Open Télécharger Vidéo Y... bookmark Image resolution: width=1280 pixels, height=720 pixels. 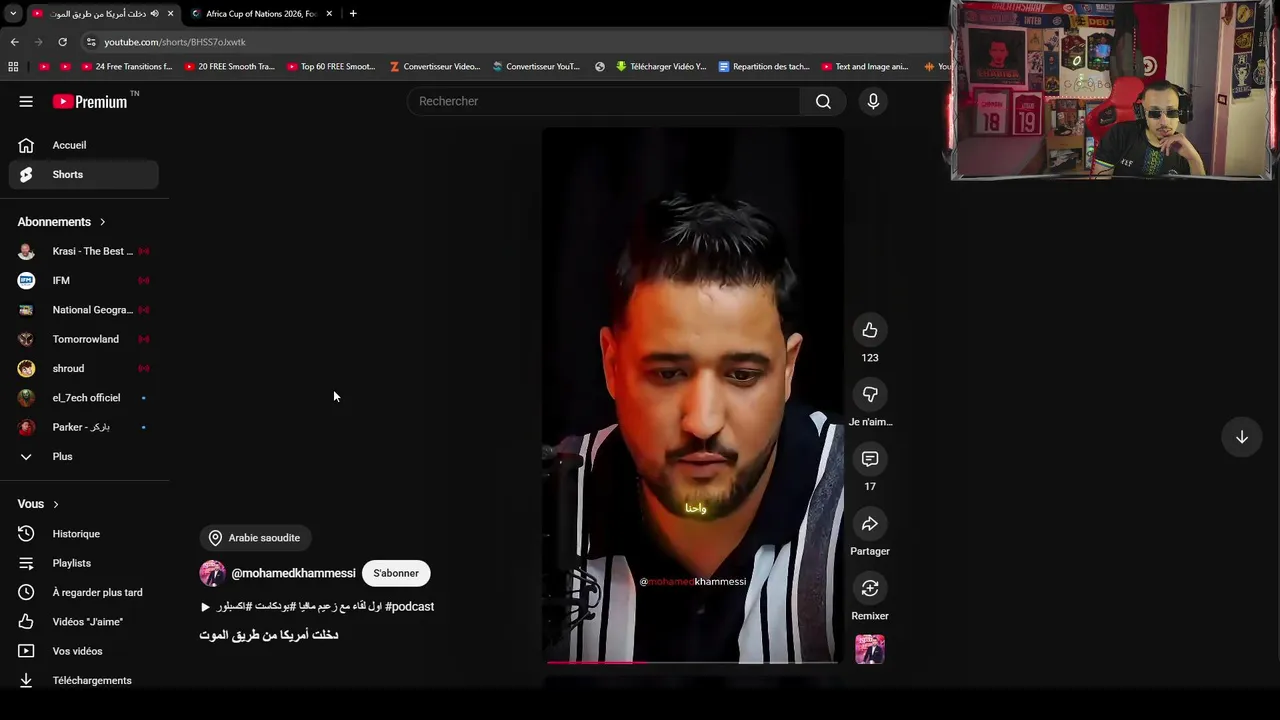coord(661,67)
